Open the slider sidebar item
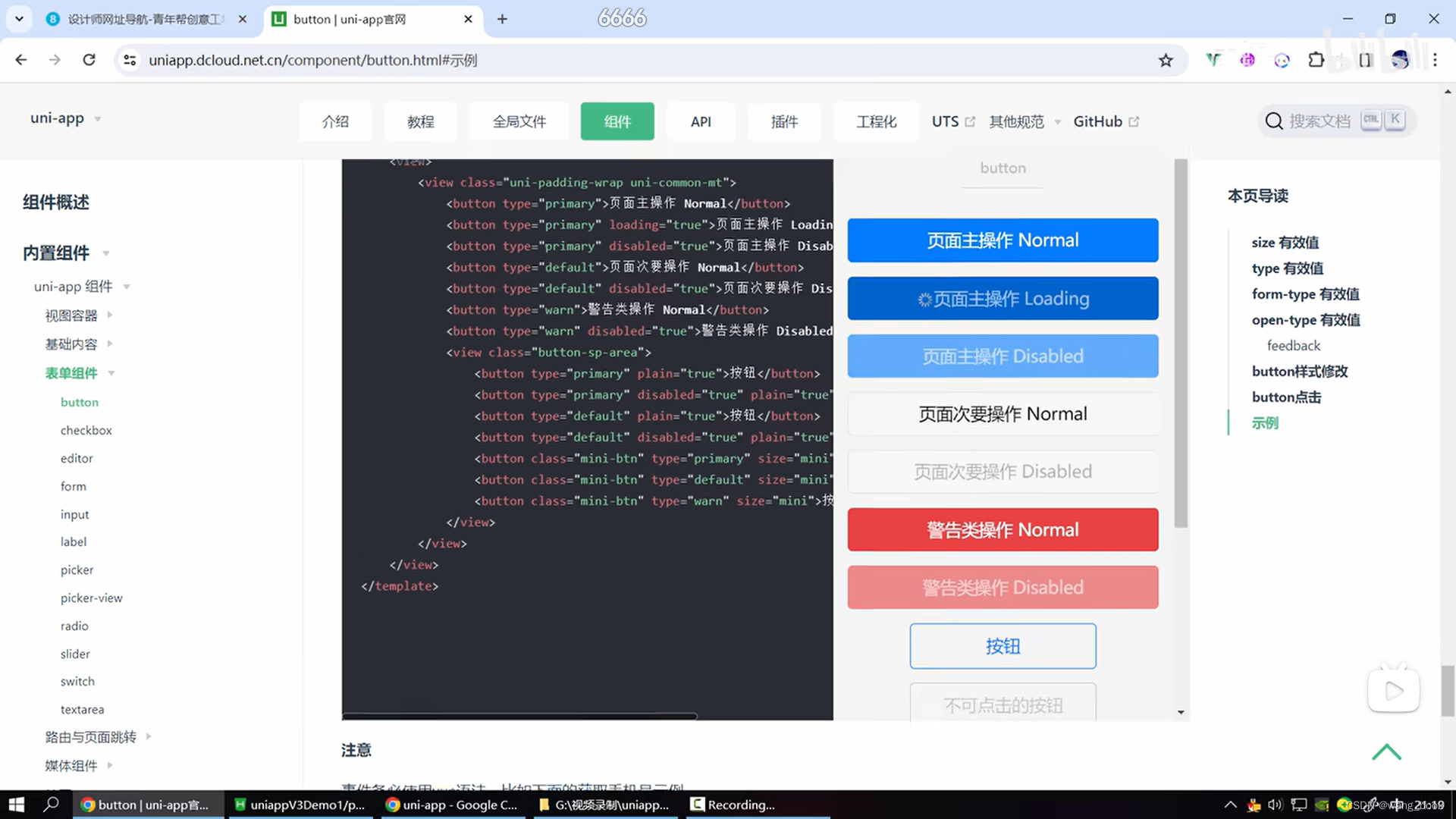 pos(75,654)
